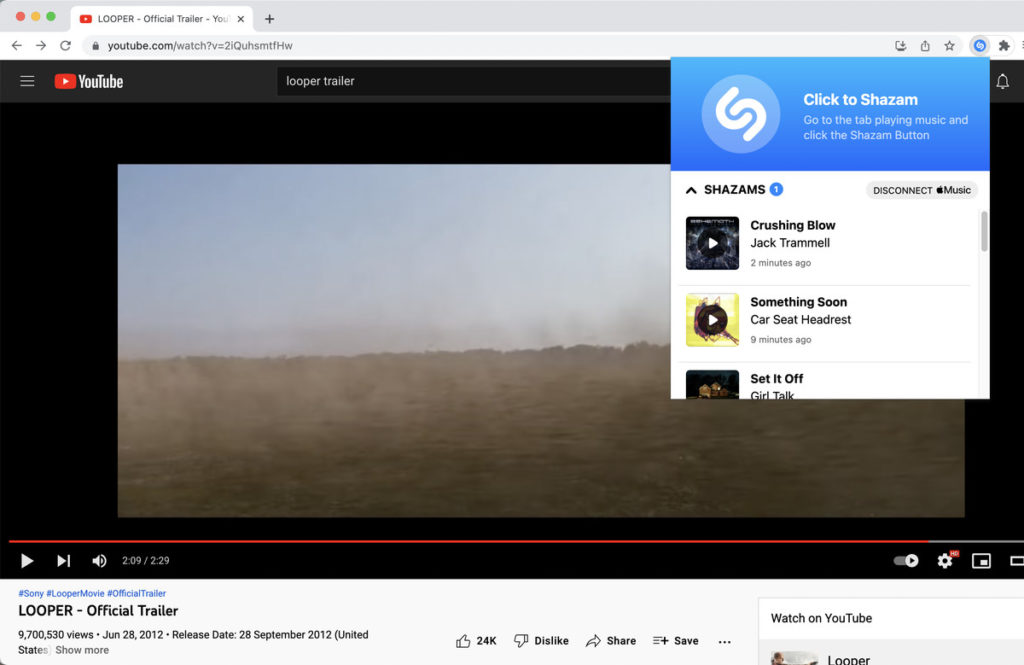Viewport: 1024px width, 665px height.
Task: Click the Shazams count badge
Action: coord(776,189)
